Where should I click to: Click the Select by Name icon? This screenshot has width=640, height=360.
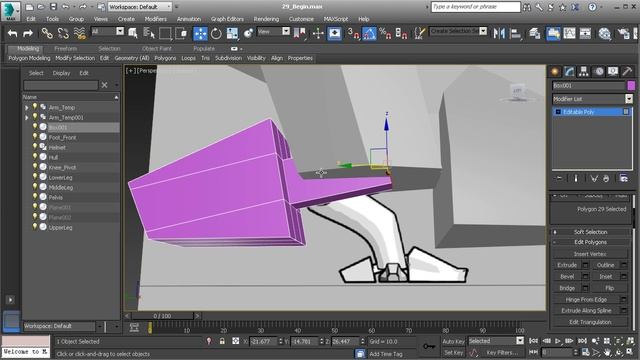149,33
